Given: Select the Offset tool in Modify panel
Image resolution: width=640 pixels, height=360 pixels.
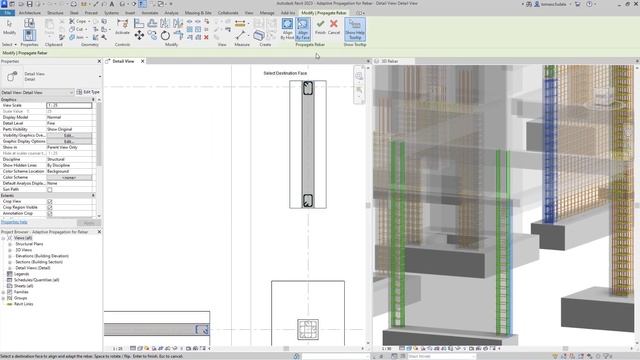Looking at the screenshot, I should click(152, 24).
